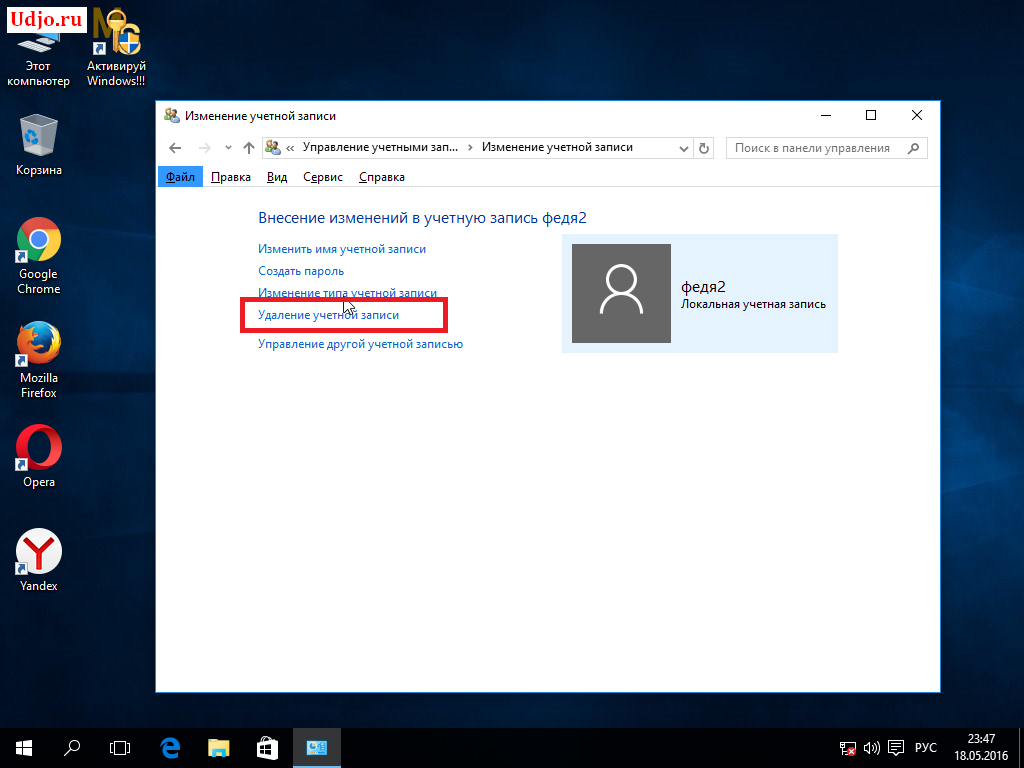Click Изменение учетной записи breadcrumb
Screen dimensions: 1024x768
tap(557, 148)
